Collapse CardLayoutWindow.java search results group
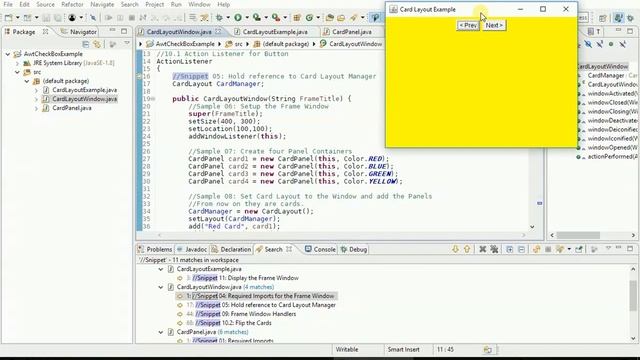Image resolution: width=640 pixels, height=360 pixels. click(161, 287)
